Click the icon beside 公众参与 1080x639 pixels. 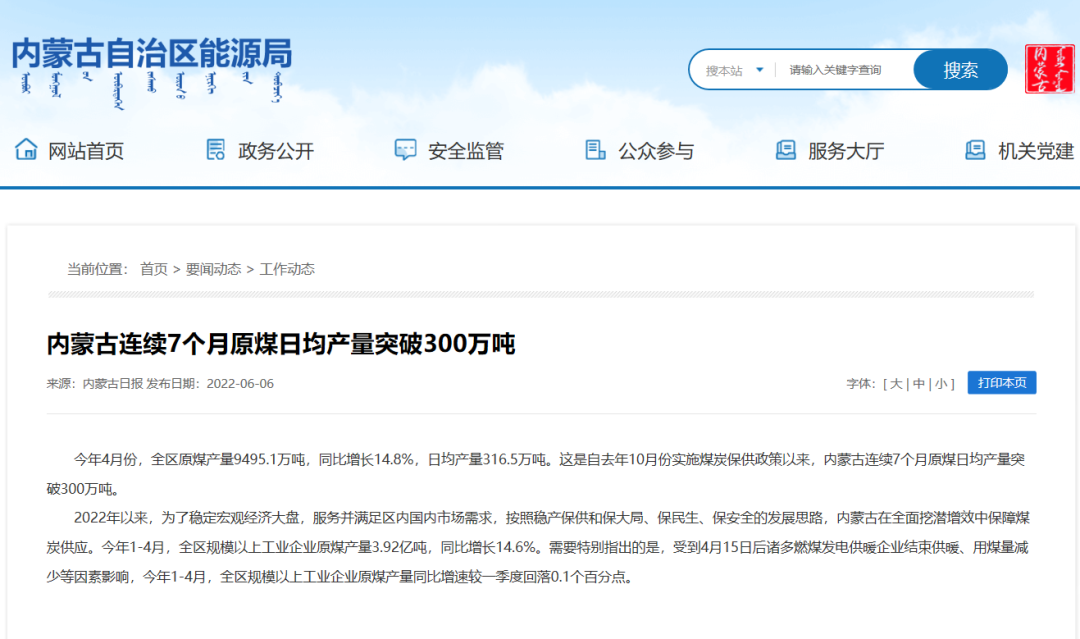pos(595,150)
